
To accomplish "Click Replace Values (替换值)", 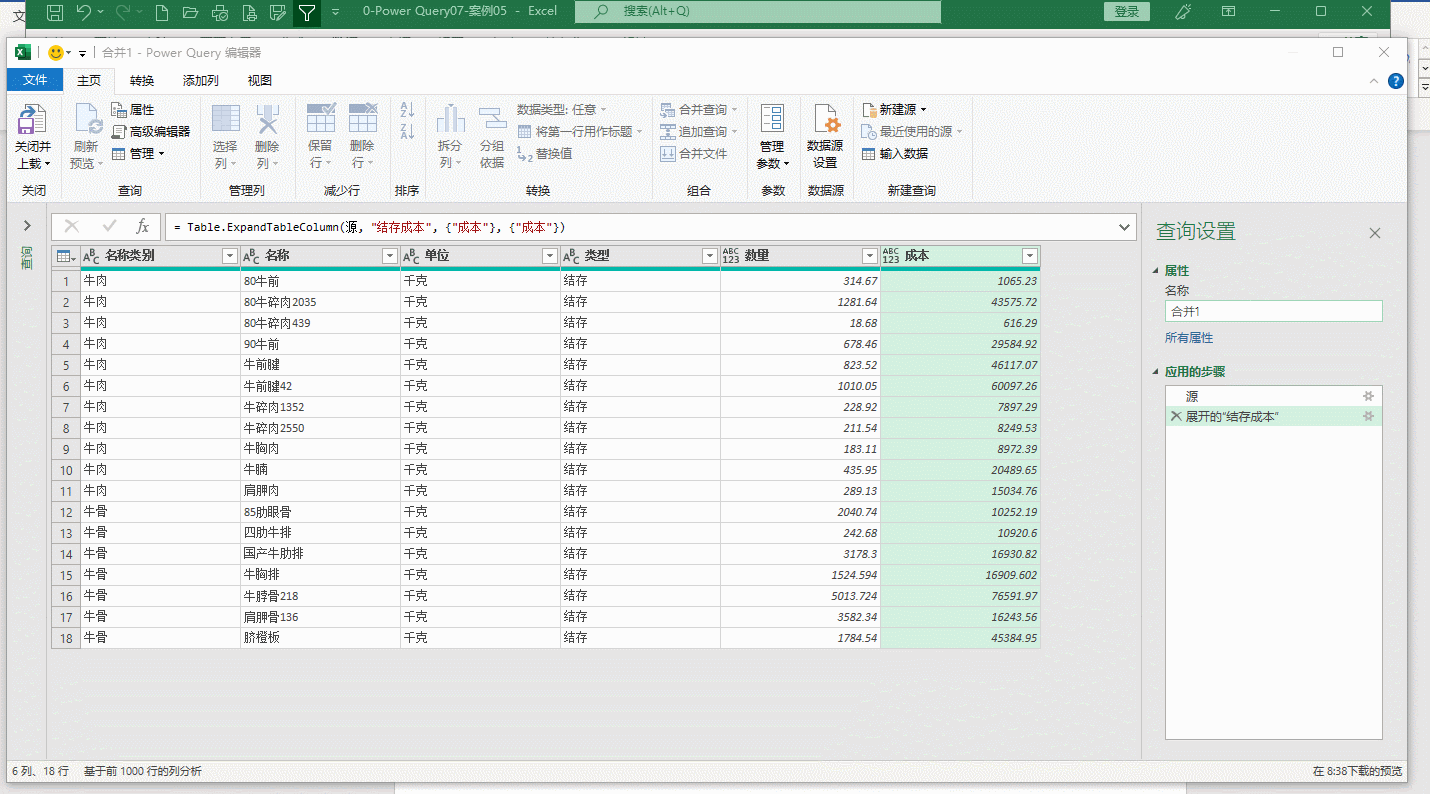I will click(545, 153).
